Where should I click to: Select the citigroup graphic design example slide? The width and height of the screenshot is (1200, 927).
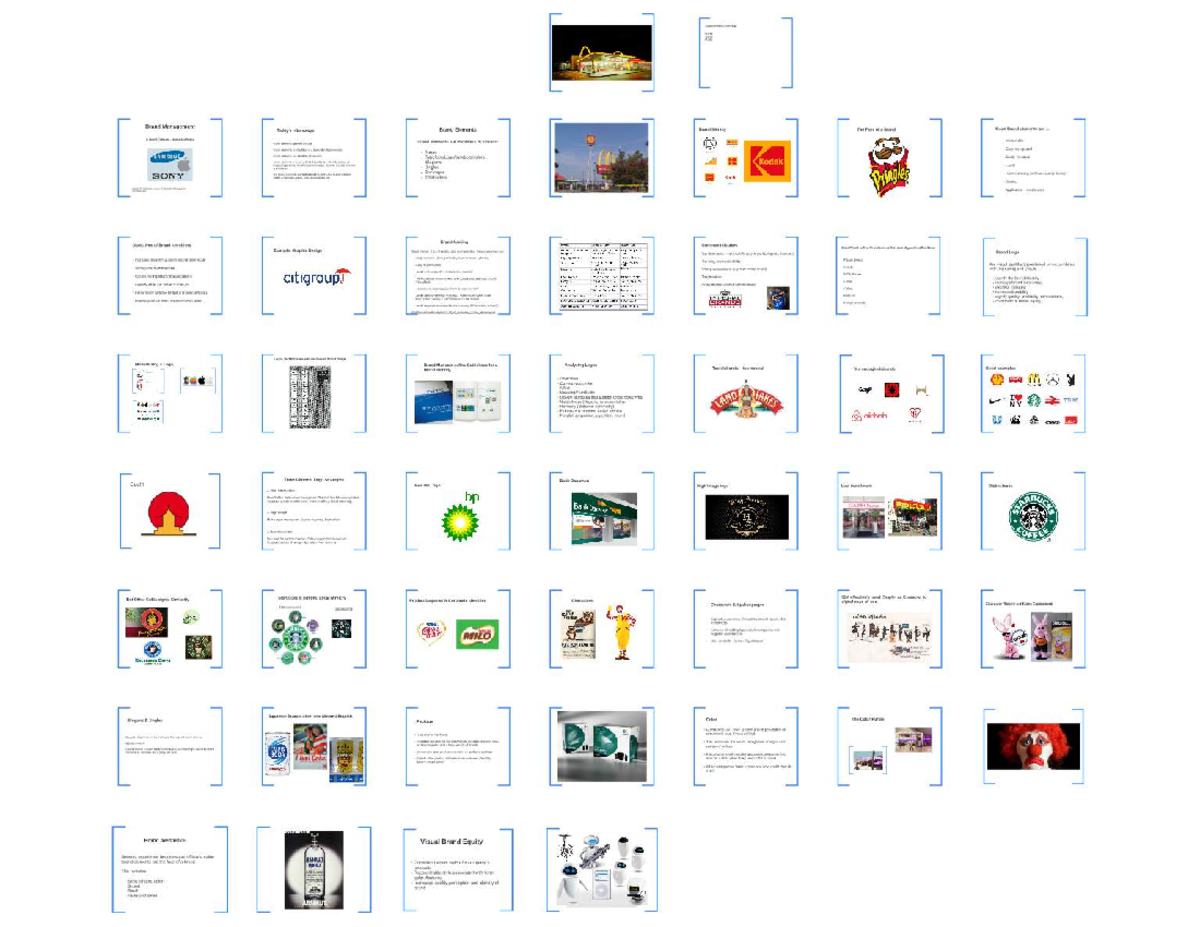point(313,277)
